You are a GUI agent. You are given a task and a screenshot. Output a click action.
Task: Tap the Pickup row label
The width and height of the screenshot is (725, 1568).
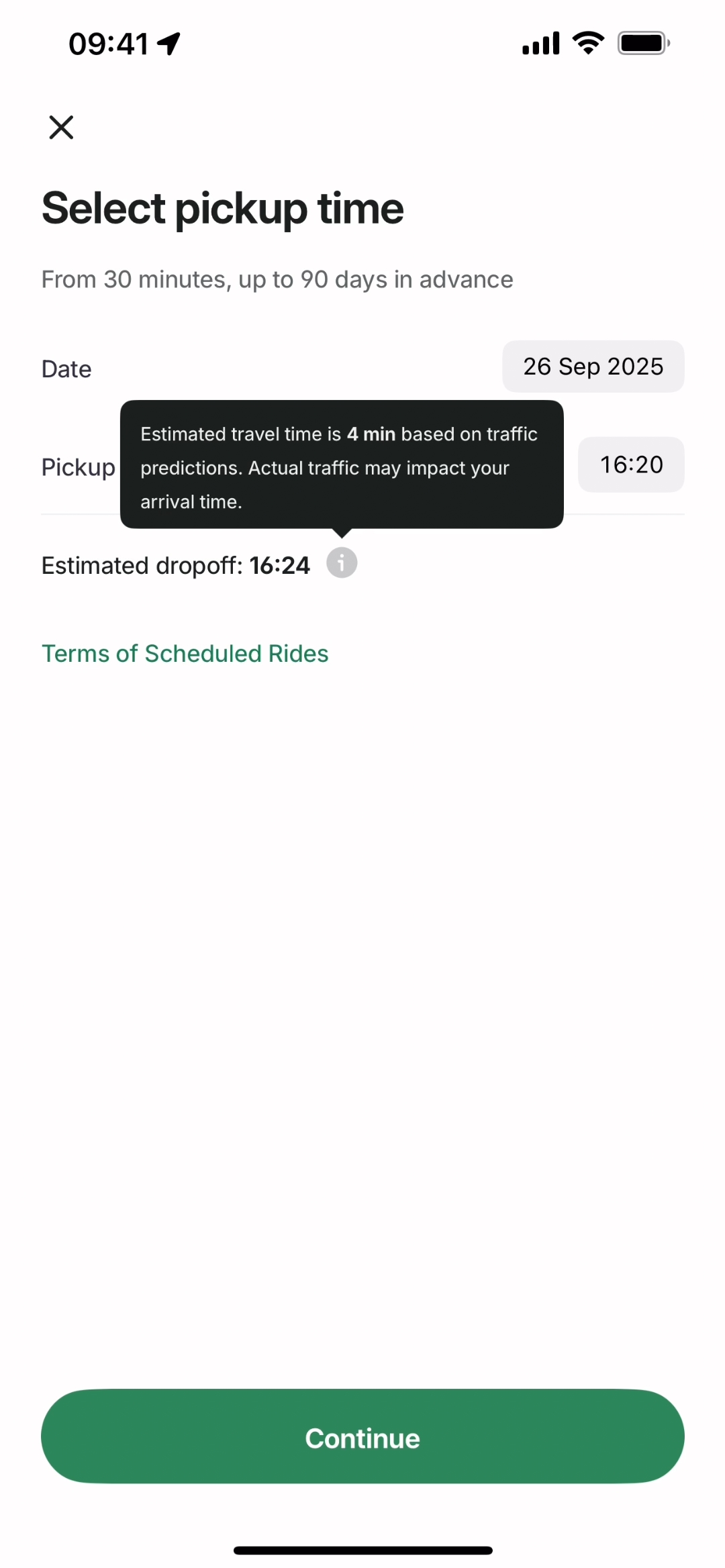[78, 467]
